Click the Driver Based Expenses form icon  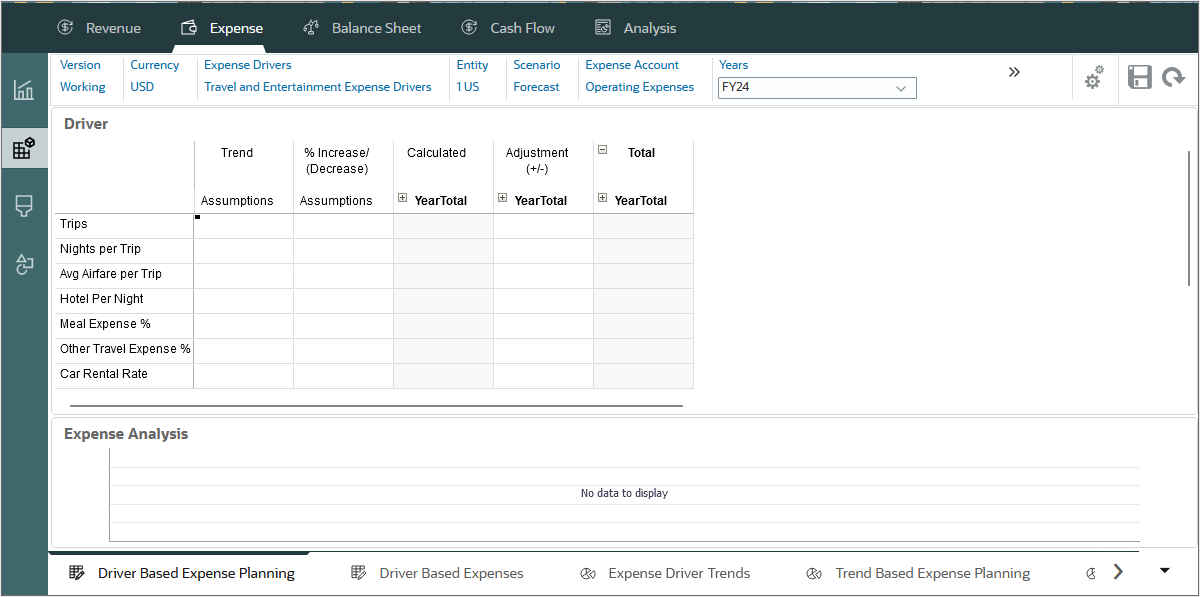click(x=359, y=573)
